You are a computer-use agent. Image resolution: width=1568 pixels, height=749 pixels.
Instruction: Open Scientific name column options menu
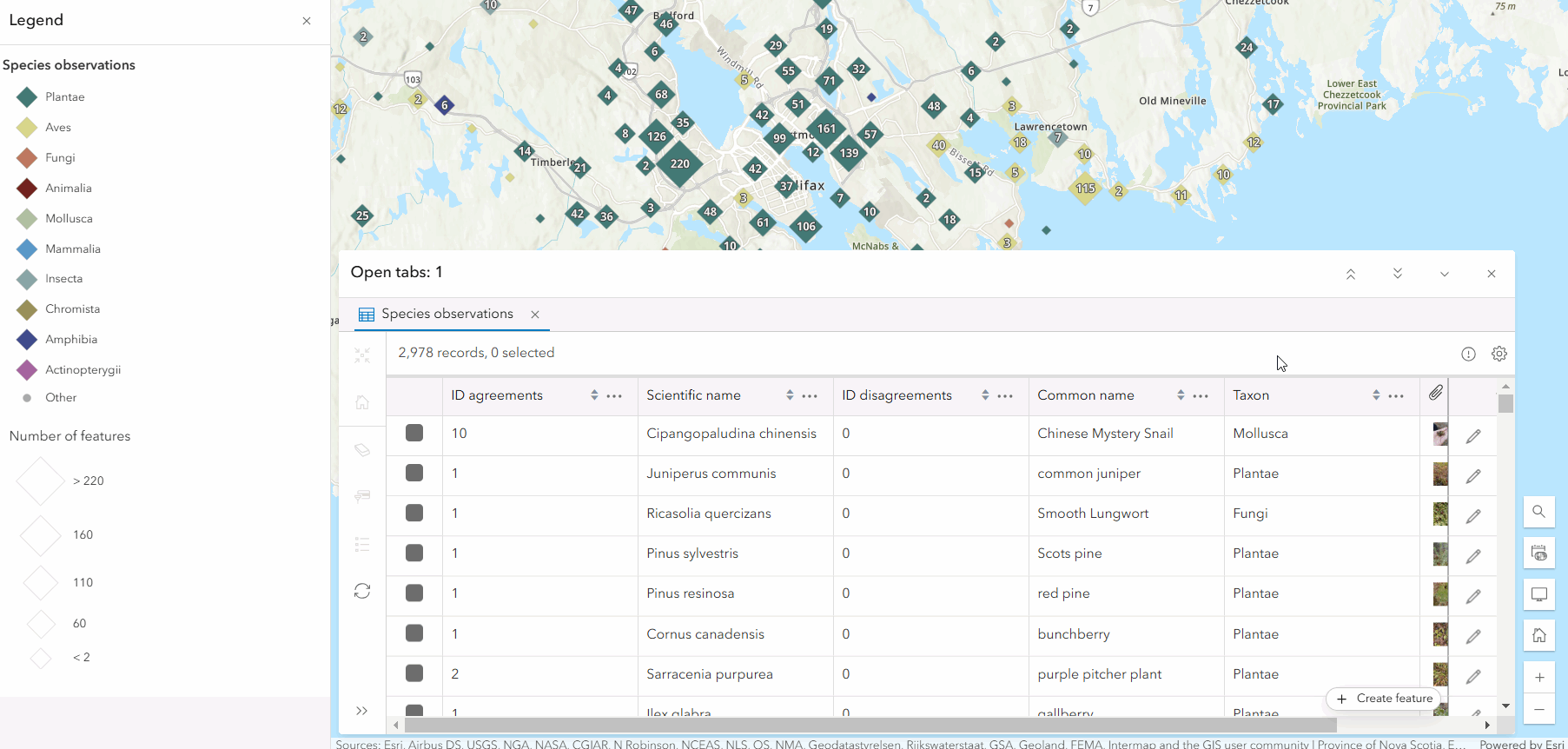810,395
